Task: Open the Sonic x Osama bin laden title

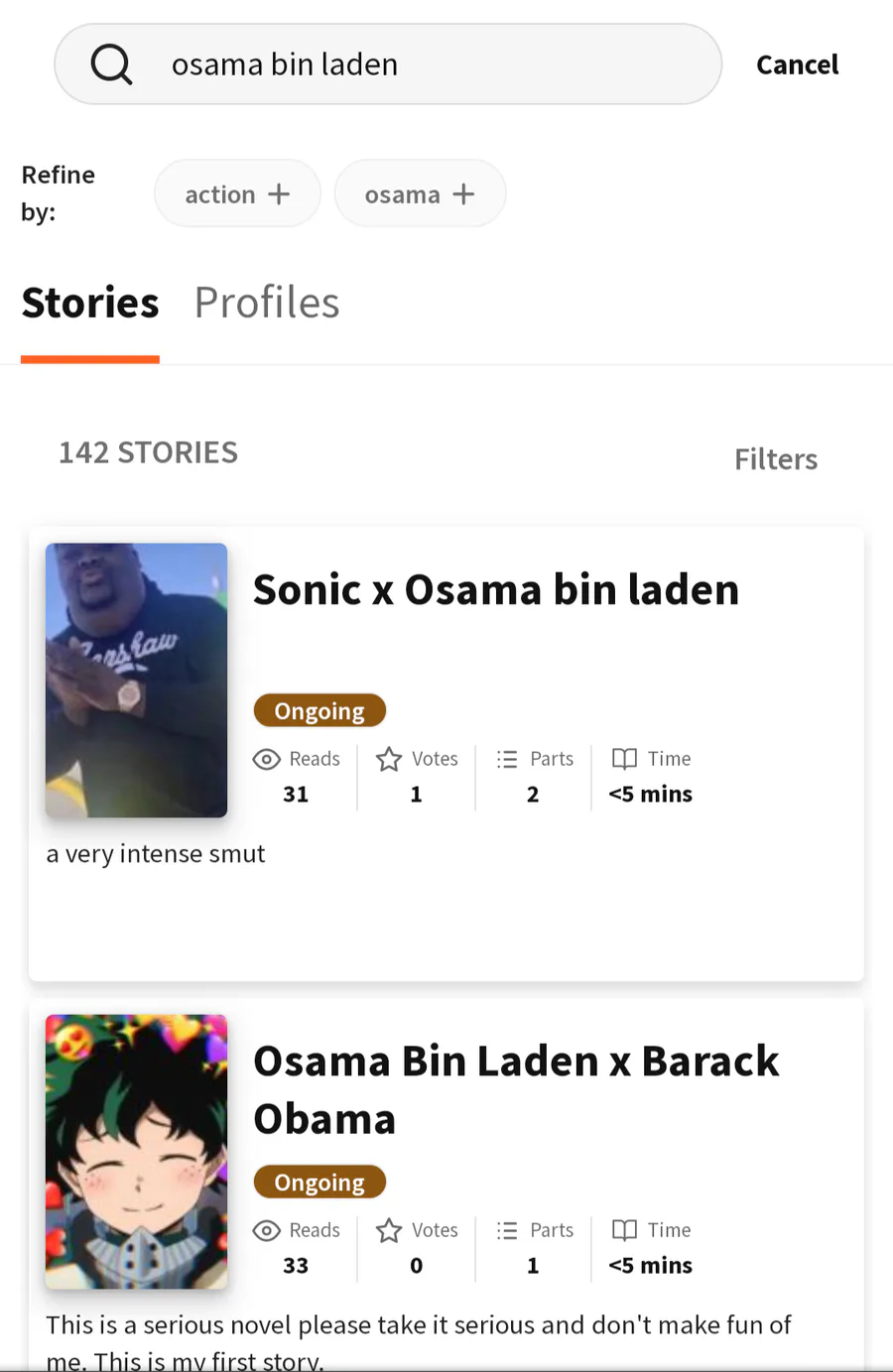Action: pos(496,590)
